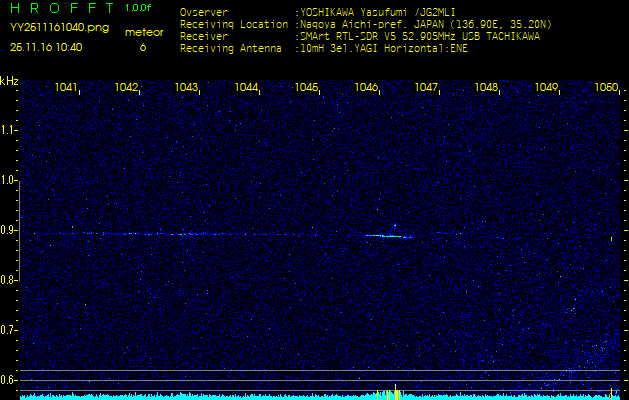Select the 1043 time marker

[x=187, y=88]
